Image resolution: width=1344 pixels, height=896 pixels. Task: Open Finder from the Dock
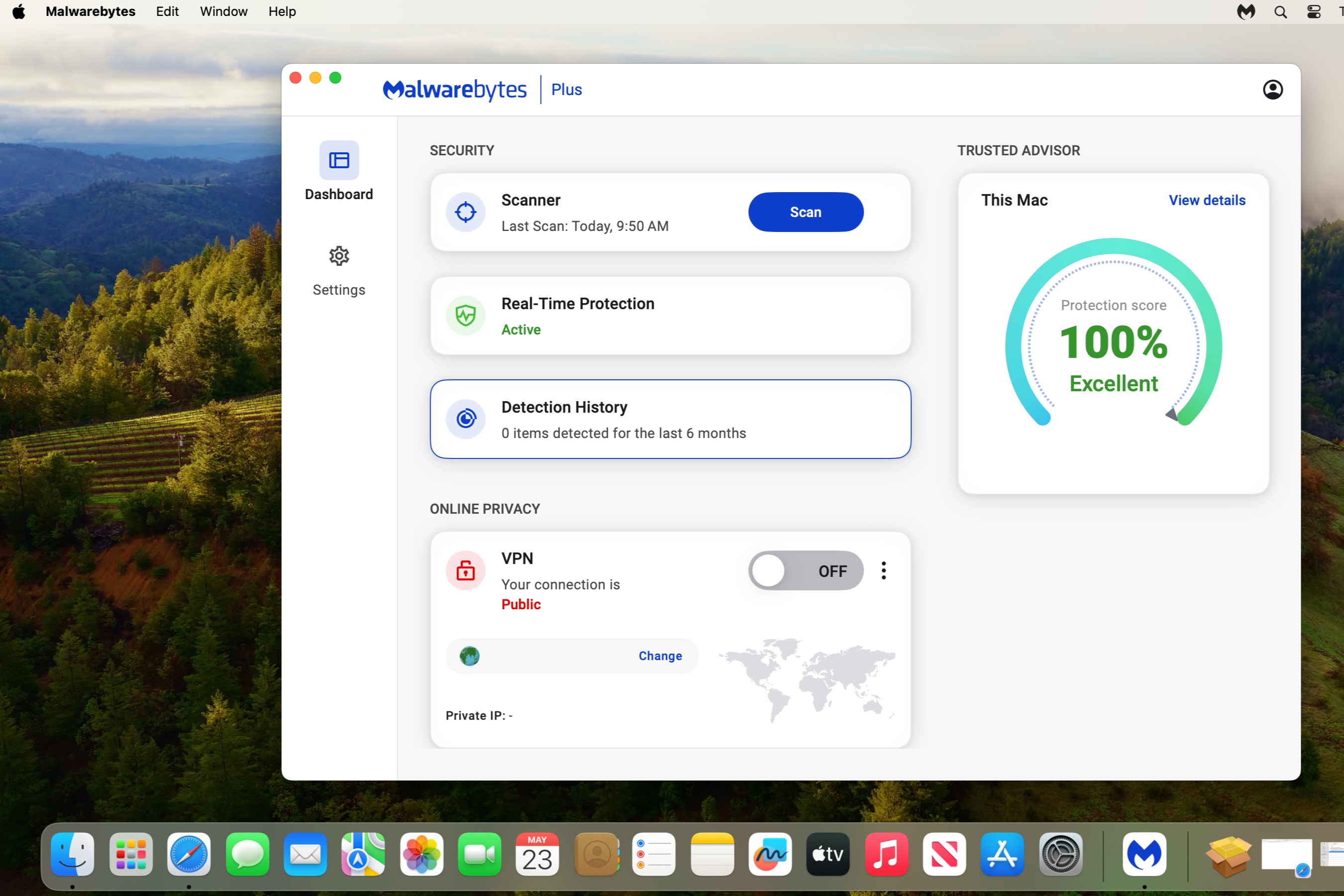pyautogui.click(x=73, y=854)
